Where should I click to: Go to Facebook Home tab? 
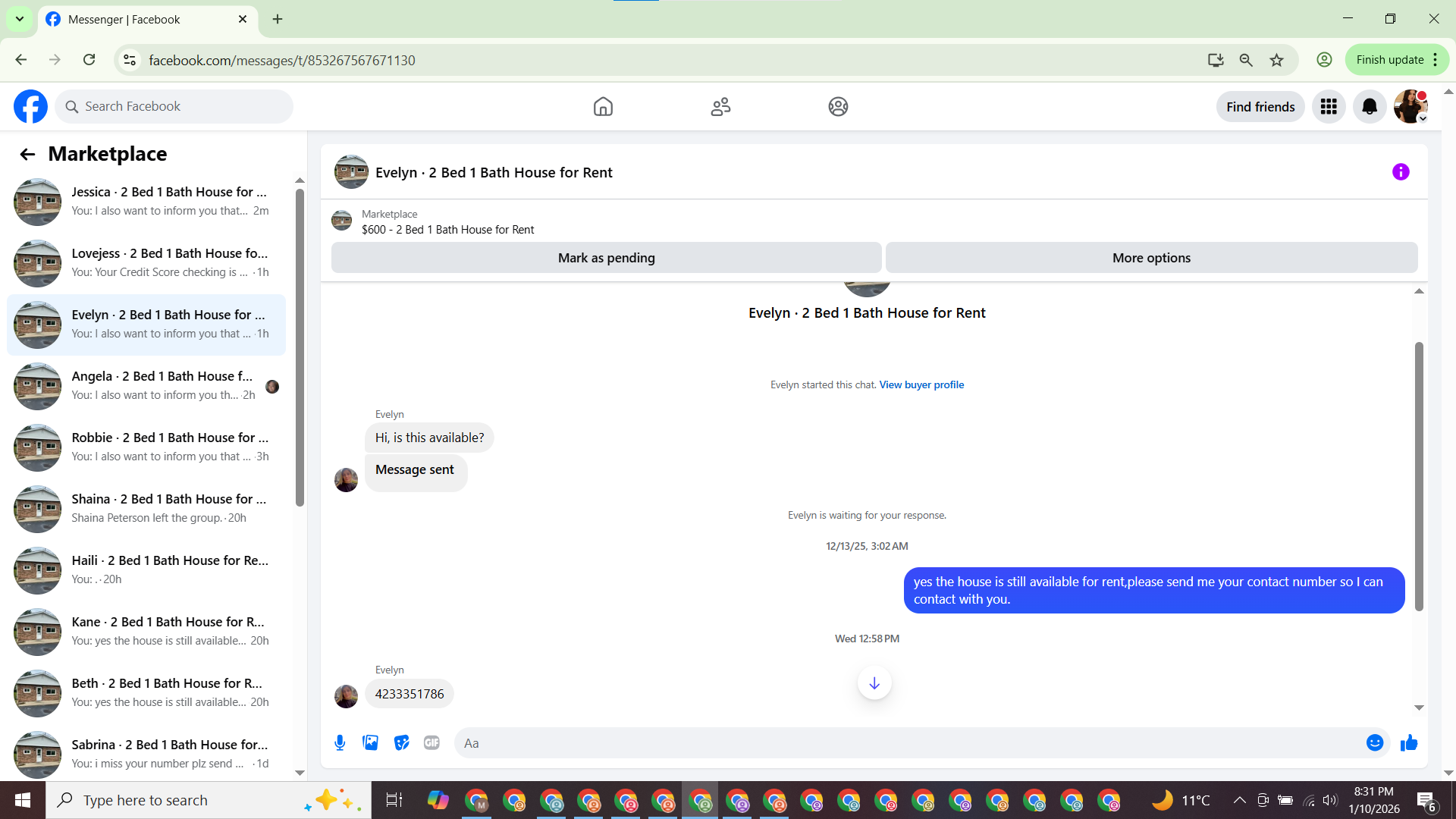pyautogui.click(x=603, y=107)
